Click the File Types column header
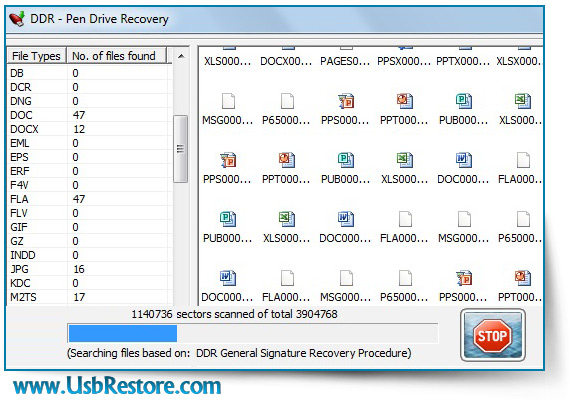 coord(36,56)
